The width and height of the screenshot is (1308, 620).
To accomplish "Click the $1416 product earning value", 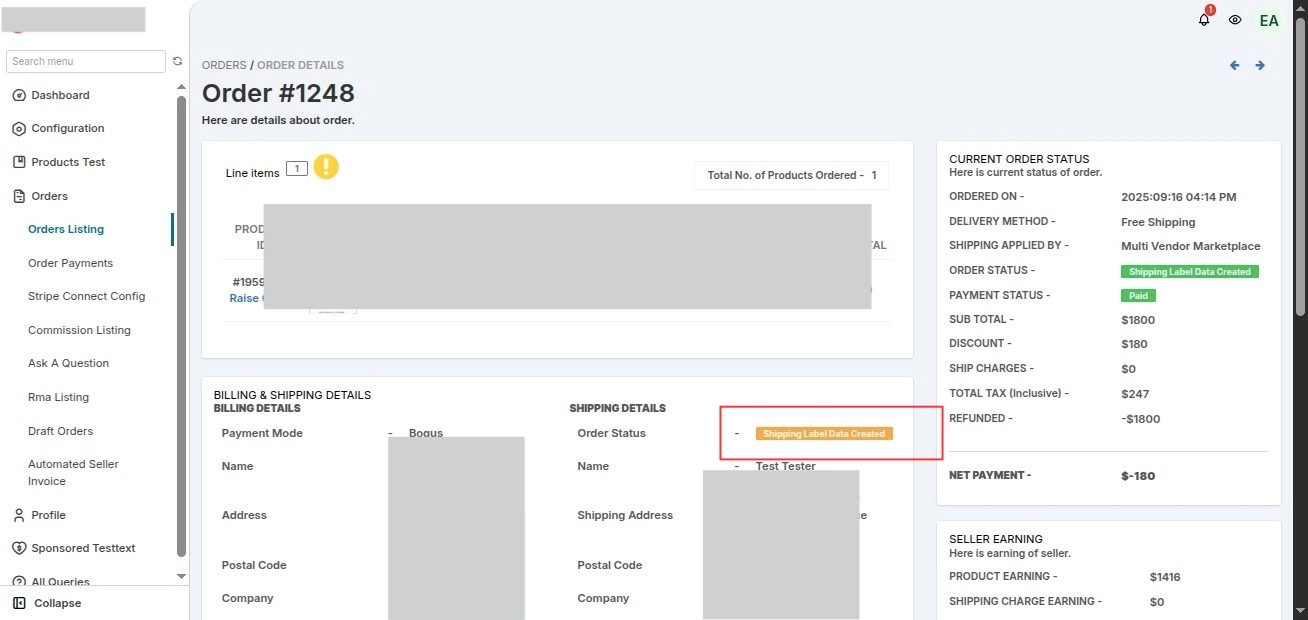I will click(x=1165, y=577).
